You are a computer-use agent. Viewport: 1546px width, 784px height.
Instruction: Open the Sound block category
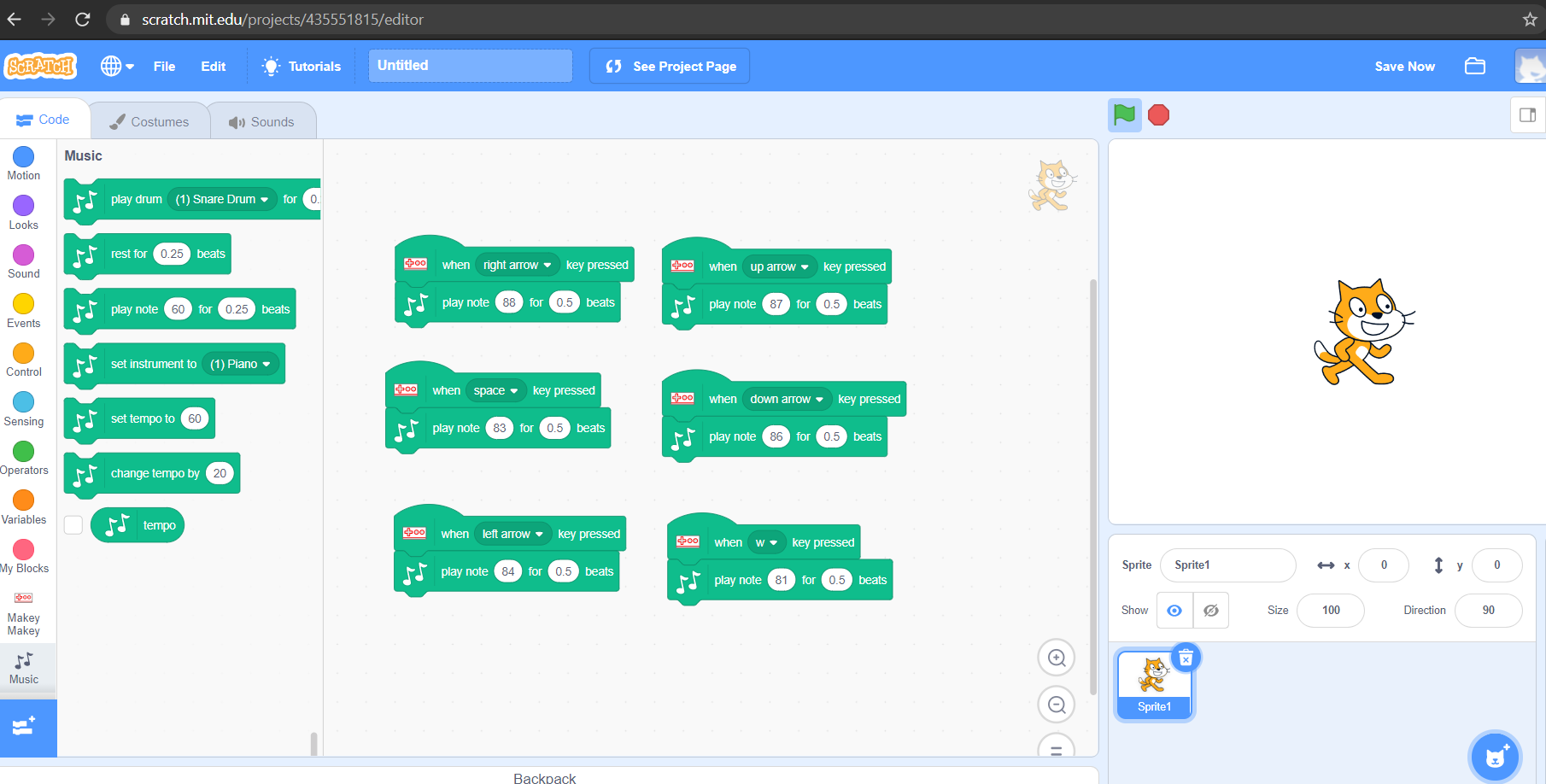pos(24,261)
